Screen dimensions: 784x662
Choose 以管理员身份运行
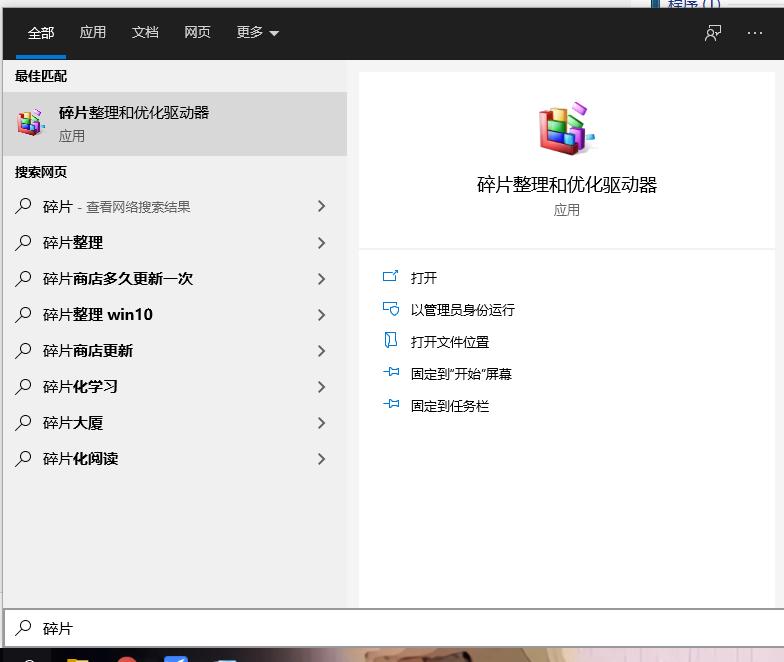click(462, 310)
